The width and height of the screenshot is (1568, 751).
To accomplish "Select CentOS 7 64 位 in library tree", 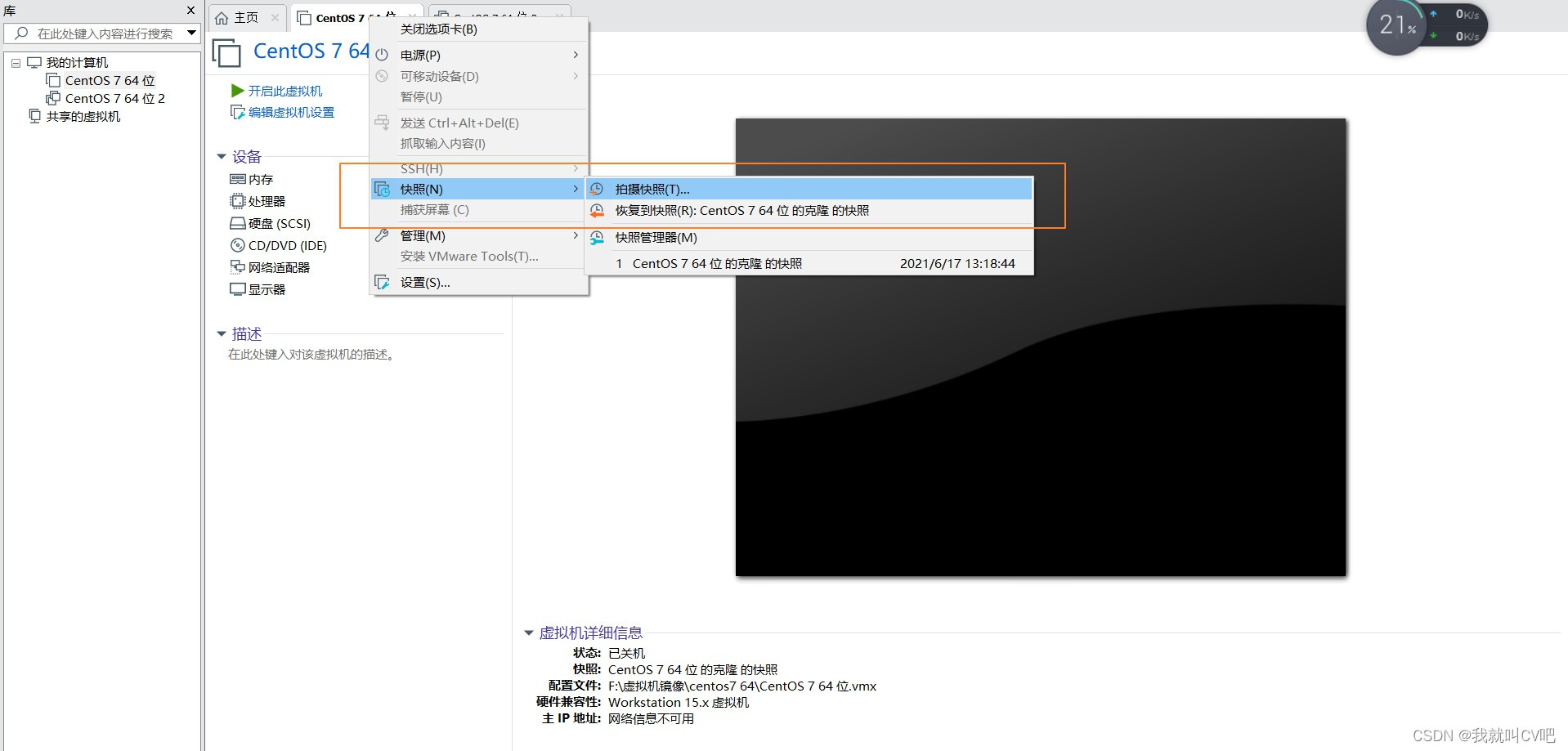I will [x=110, y=80].
